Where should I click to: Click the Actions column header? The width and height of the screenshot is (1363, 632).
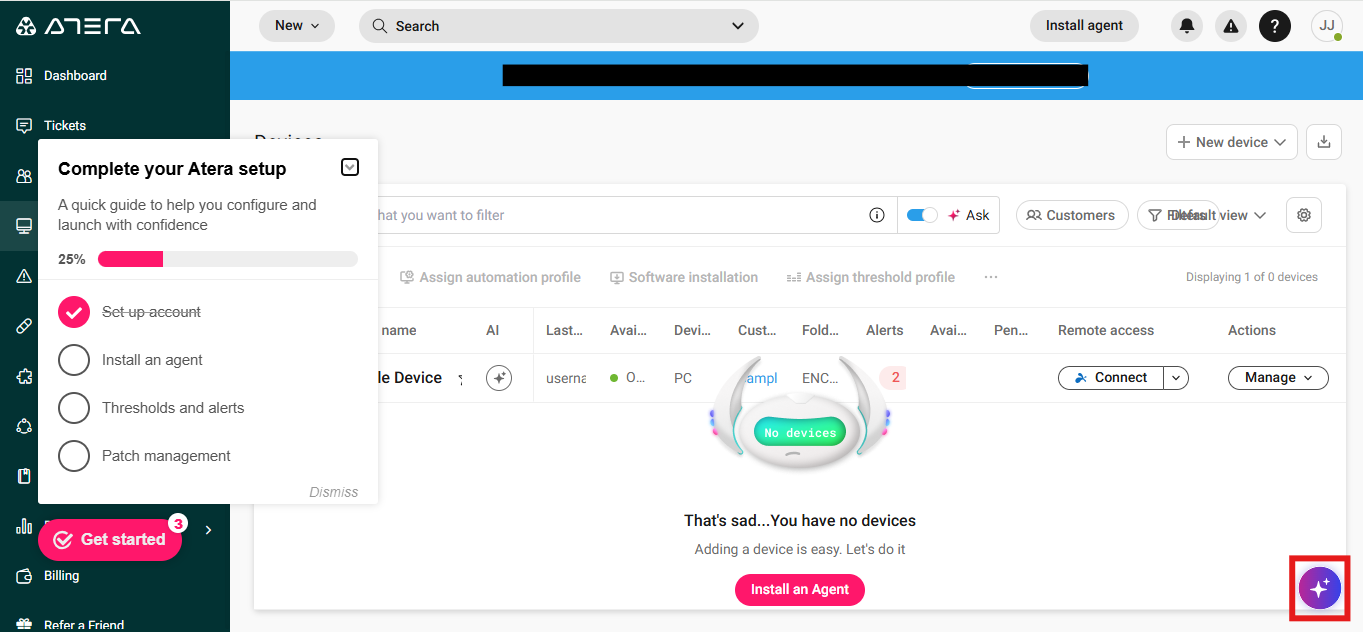coord(1252,330)
